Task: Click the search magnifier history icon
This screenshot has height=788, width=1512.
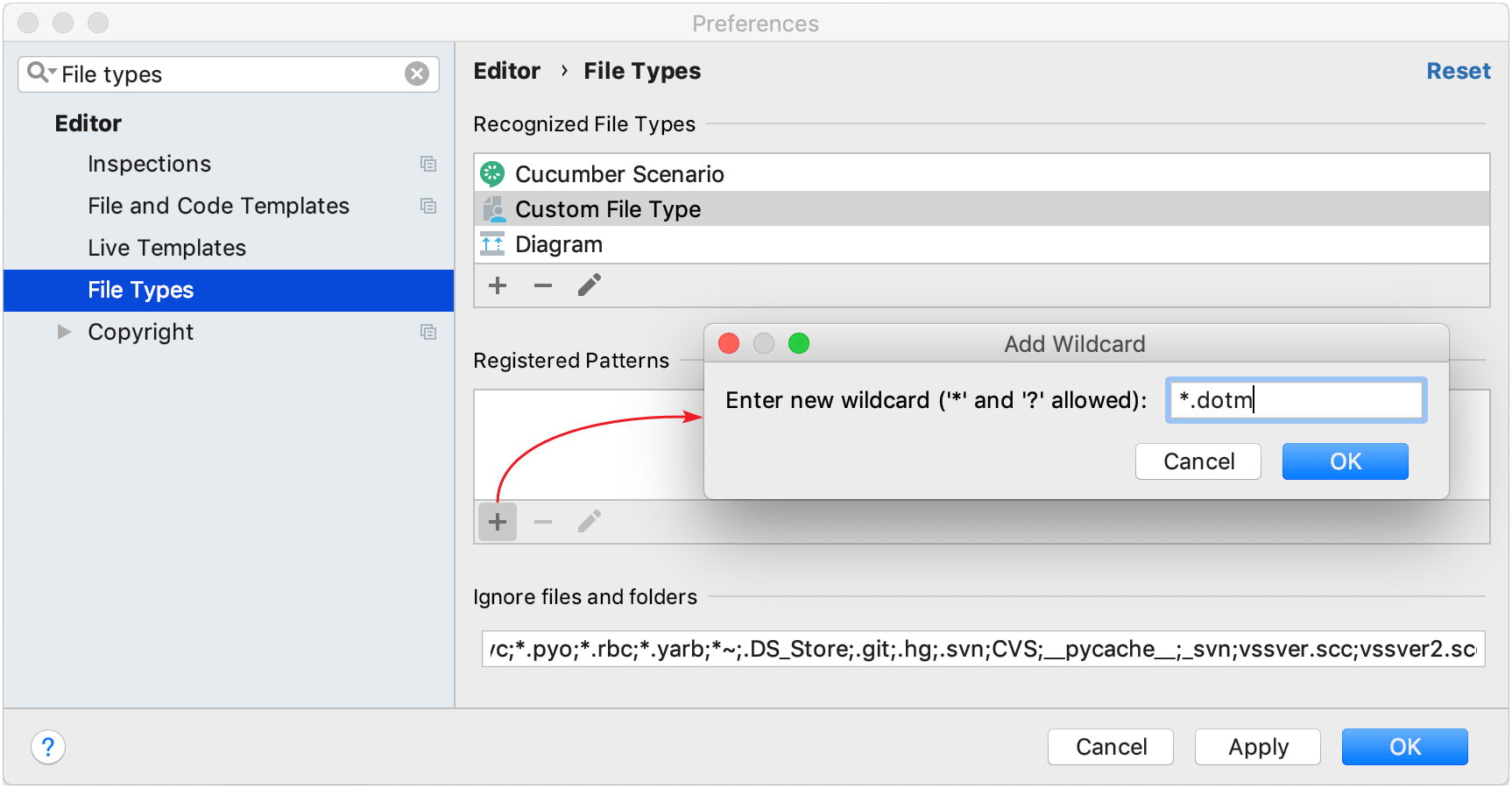Action: point(39,73)
